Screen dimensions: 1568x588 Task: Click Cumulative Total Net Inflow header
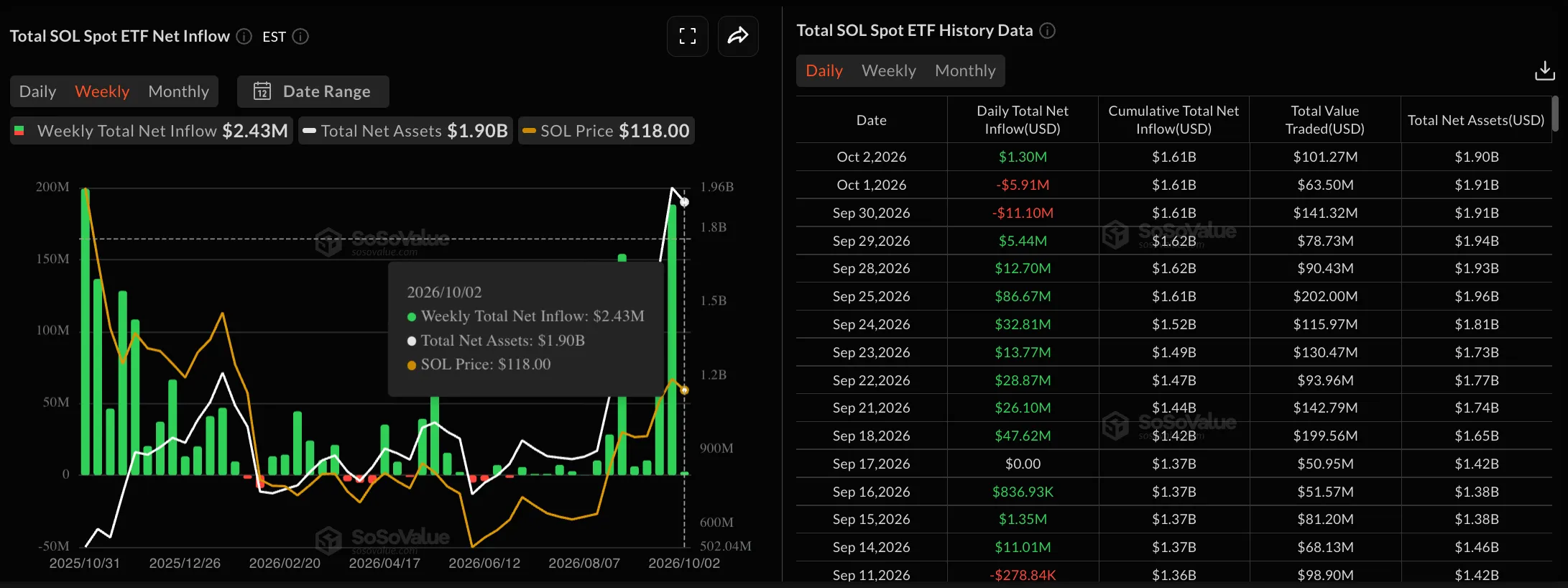pos(1173,120)
